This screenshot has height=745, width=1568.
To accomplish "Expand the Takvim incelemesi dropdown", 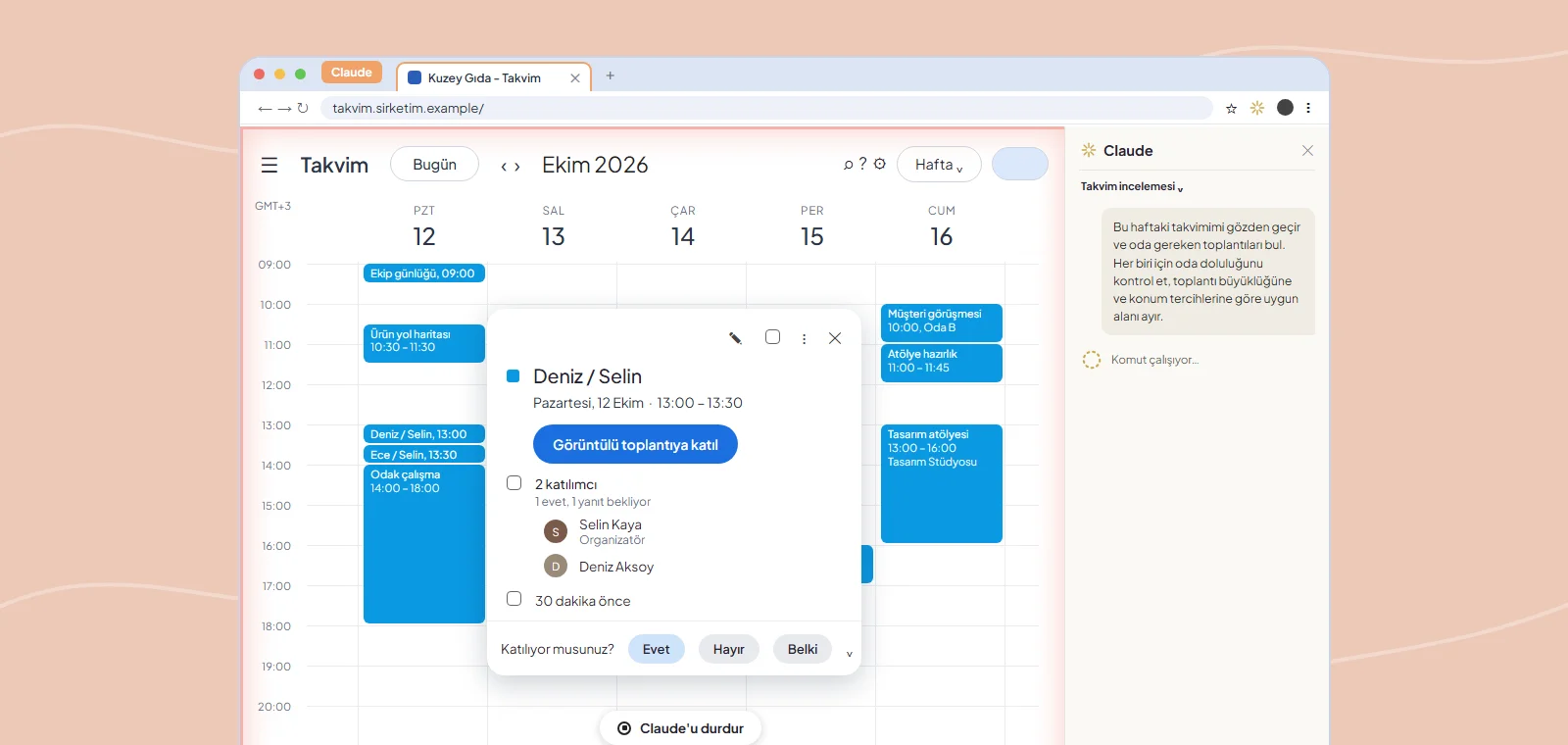I will click(x=1132, y=186).
